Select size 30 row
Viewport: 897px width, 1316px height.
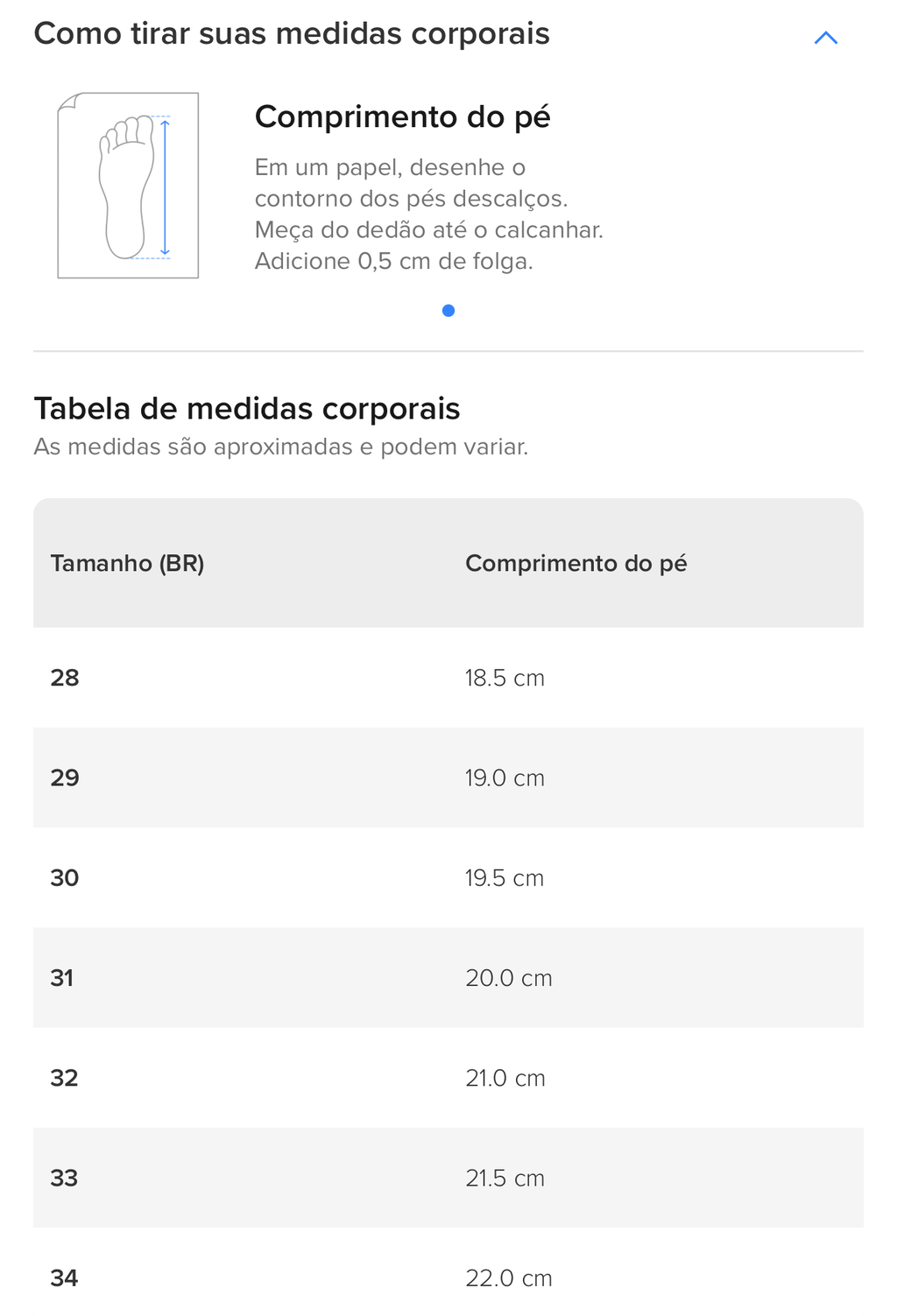(448, 877)
